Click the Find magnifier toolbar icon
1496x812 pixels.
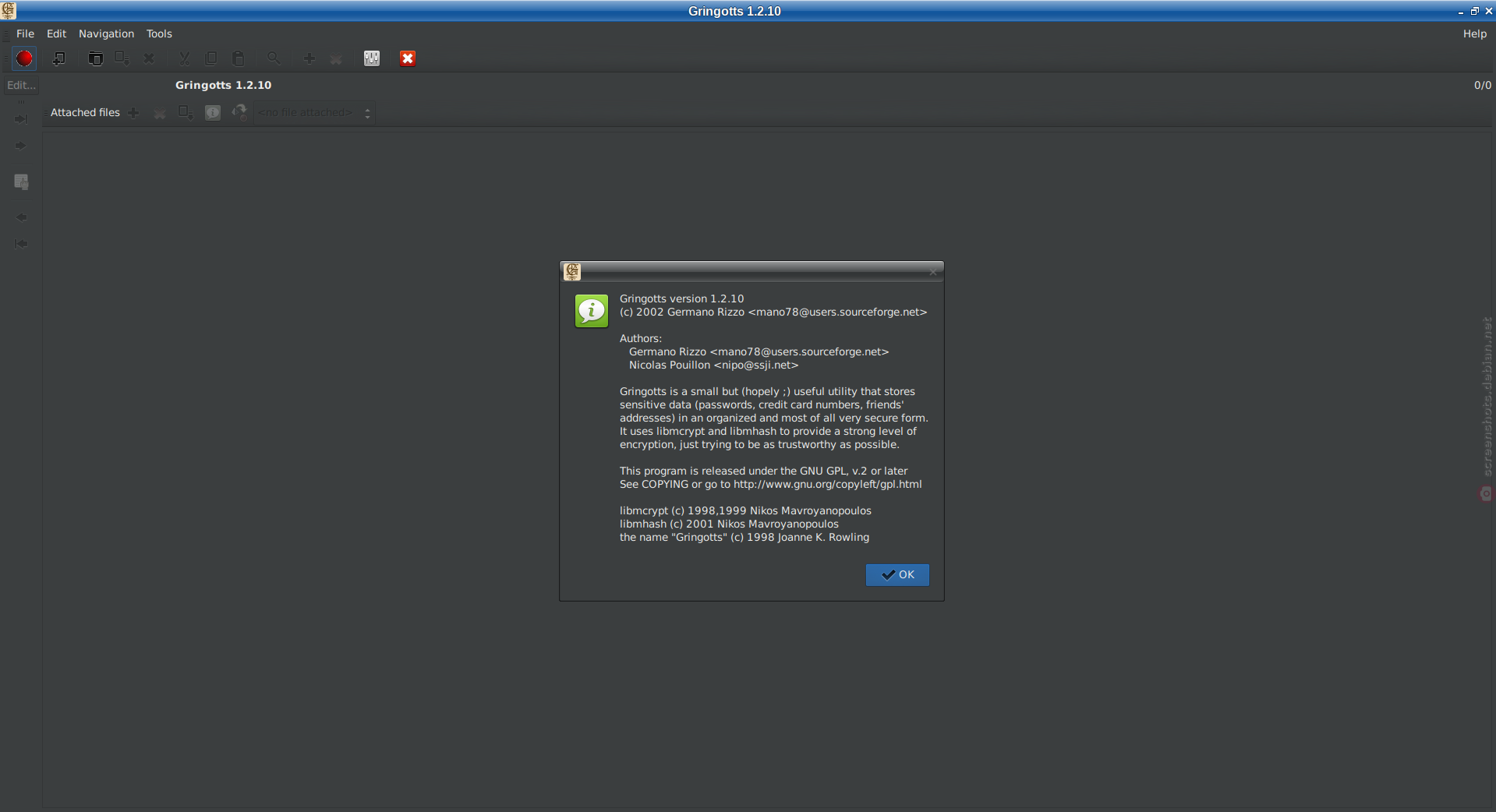point(274,58)
